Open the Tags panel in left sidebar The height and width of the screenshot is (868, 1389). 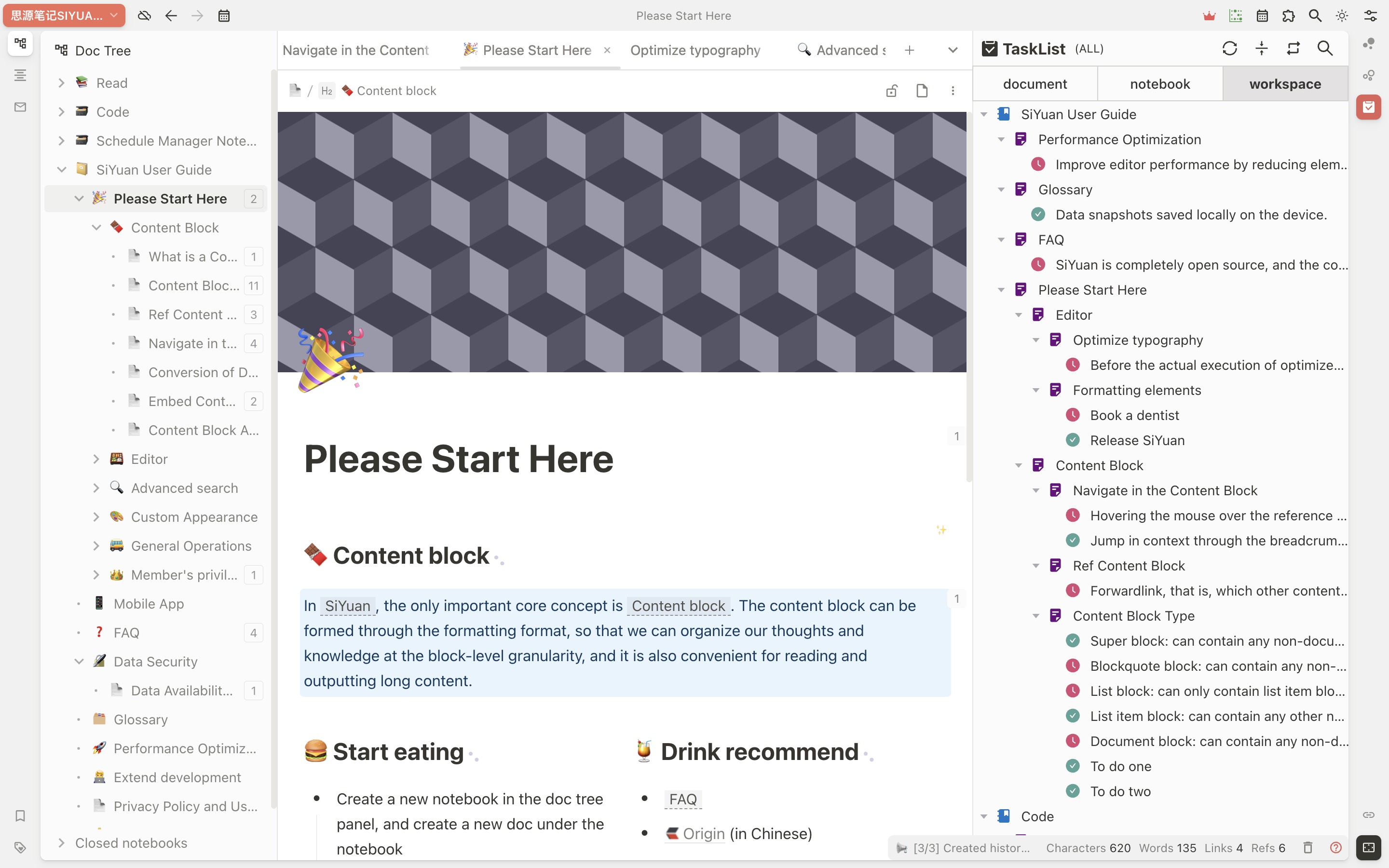coord(20,847)
